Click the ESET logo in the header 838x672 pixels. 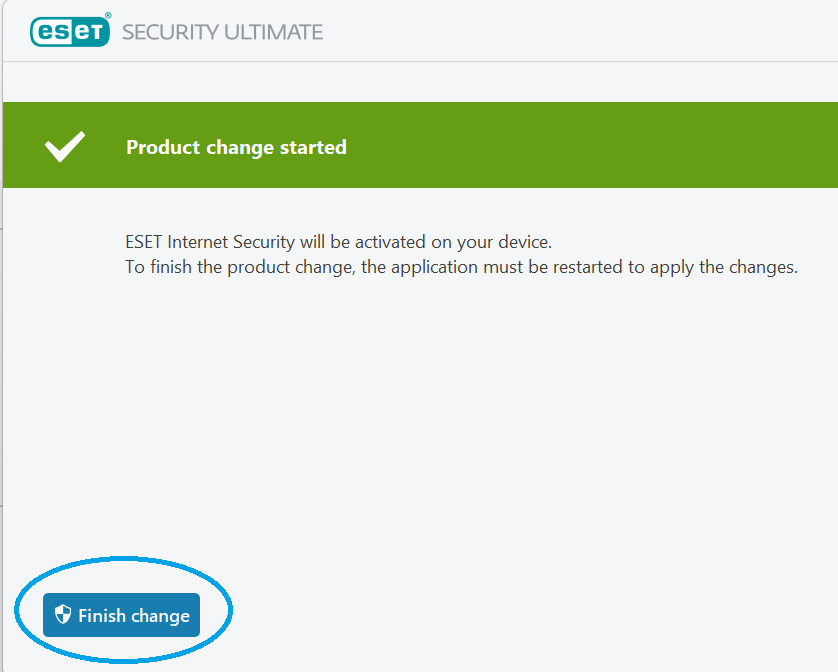pyautogui.click(x=69, y=32)
